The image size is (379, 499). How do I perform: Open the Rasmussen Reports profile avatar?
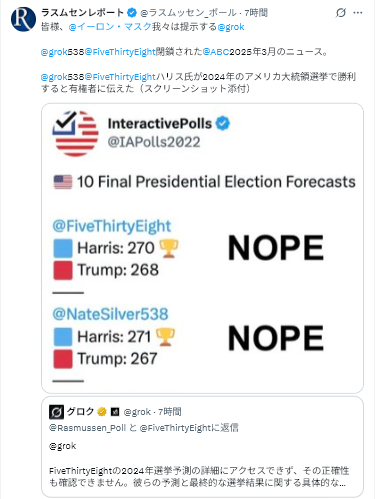point(23,19)
